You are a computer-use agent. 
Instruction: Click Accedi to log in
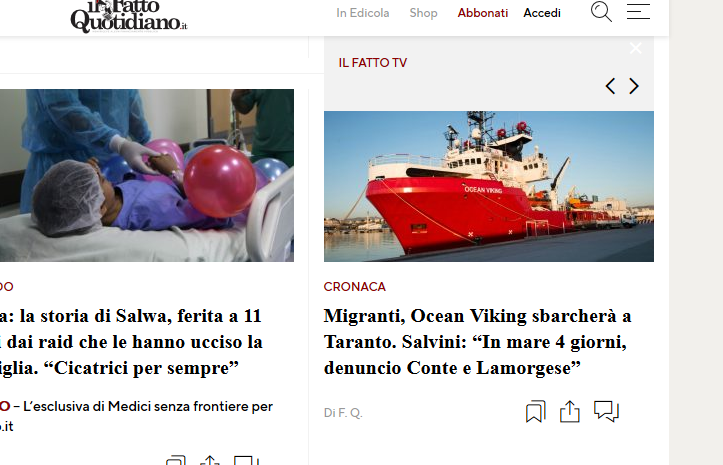[x=542, y=13]
